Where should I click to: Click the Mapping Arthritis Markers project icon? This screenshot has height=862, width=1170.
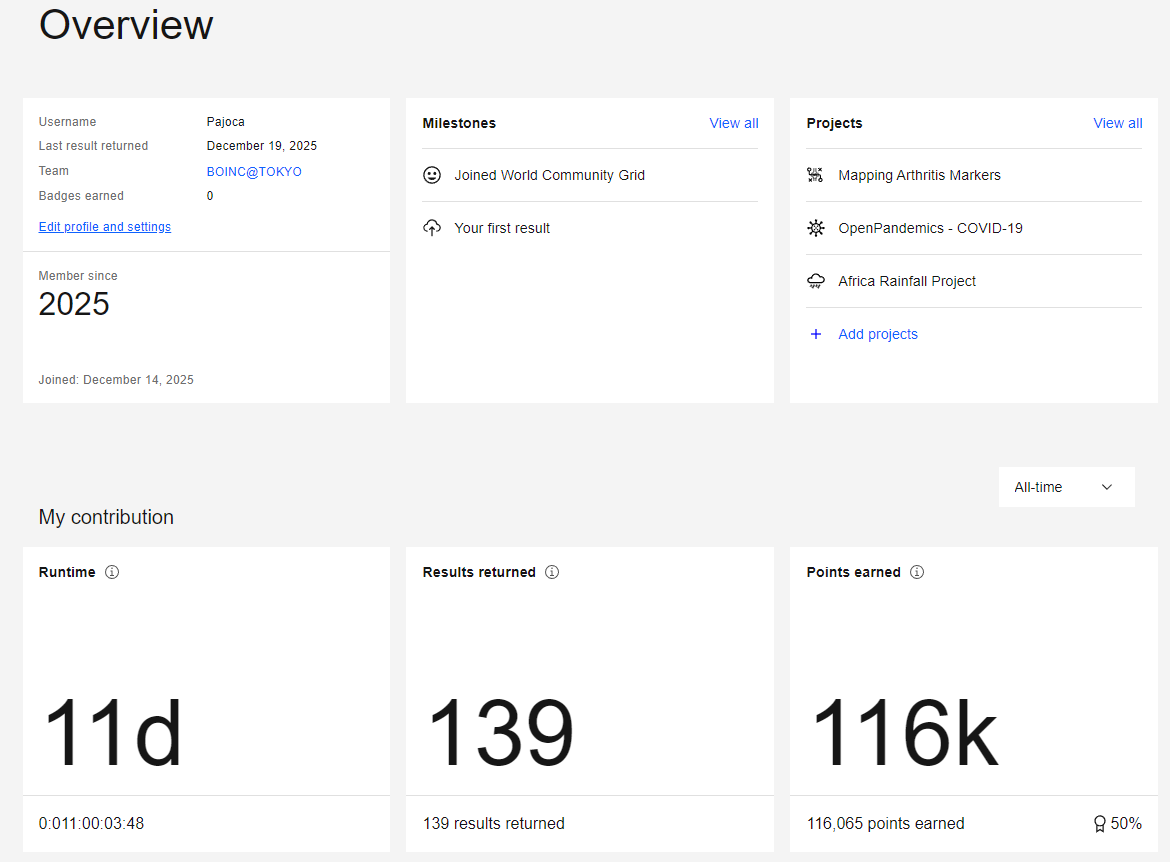[815, 175]
